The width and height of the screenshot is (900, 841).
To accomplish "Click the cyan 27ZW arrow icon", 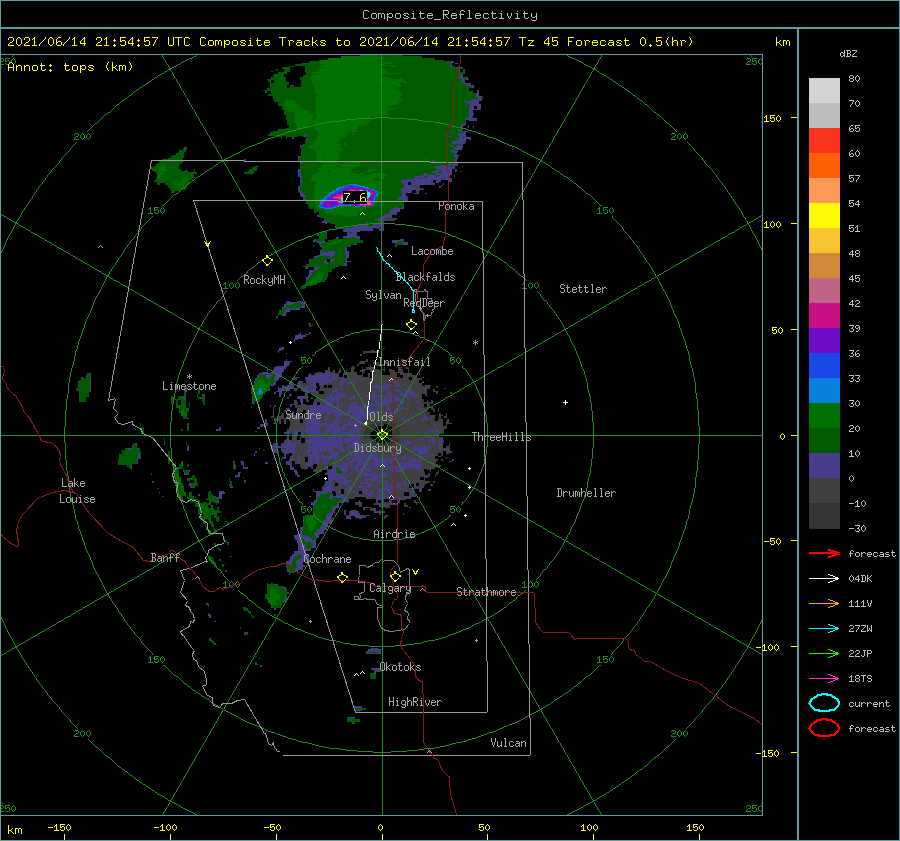I will (824, 629).
